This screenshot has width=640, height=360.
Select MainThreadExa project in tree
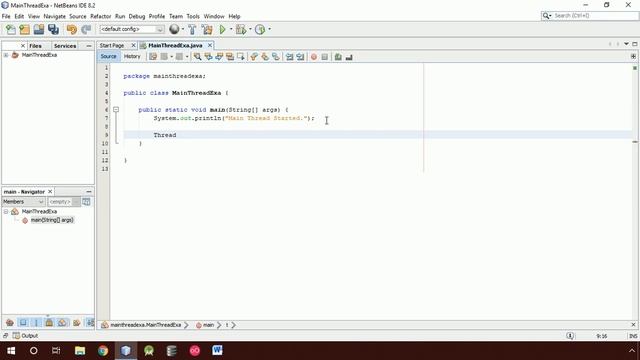39,55
